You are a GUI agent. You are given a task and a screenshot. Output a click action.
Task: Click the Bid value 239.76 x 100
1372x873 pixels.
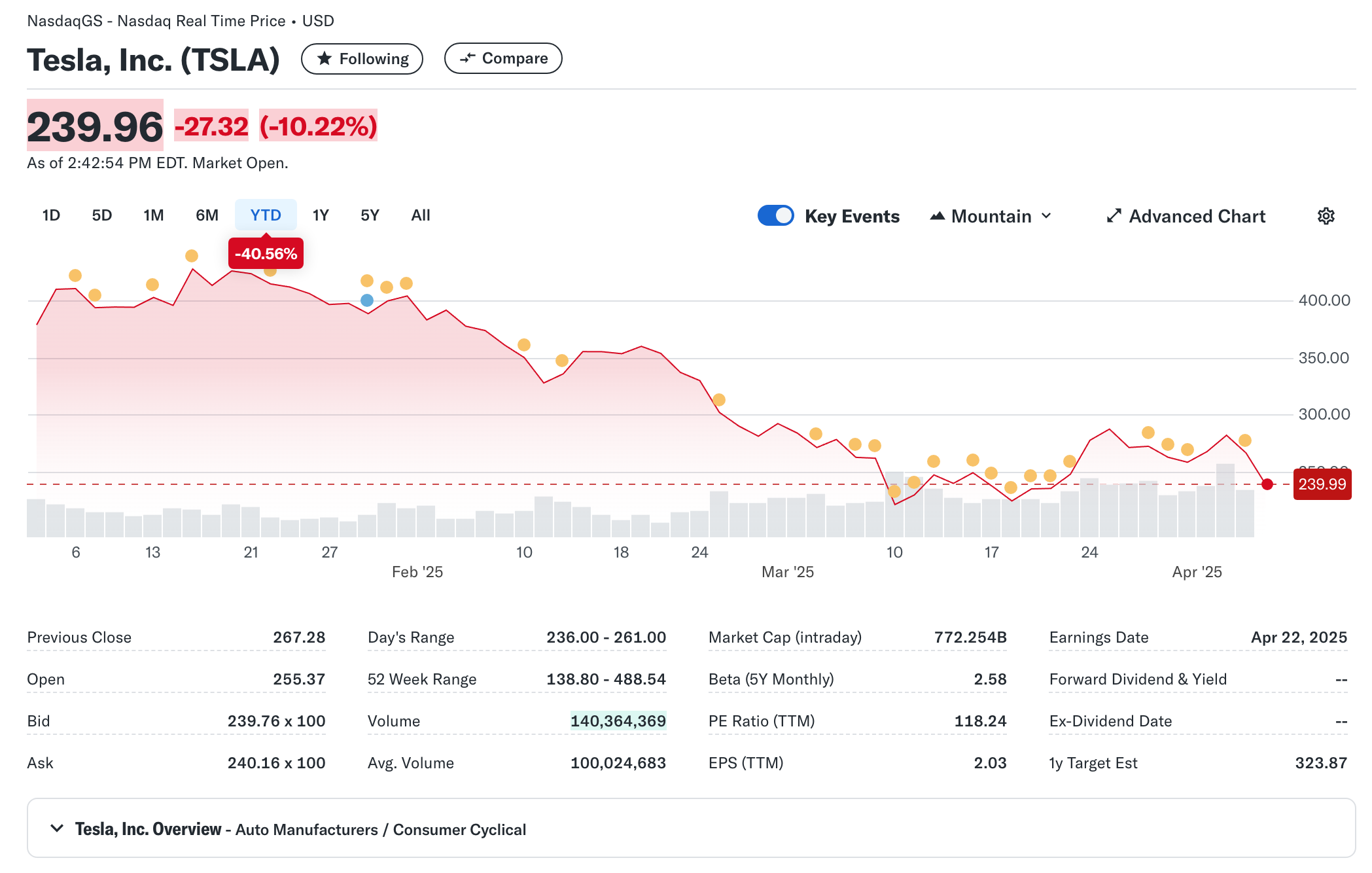276,721
